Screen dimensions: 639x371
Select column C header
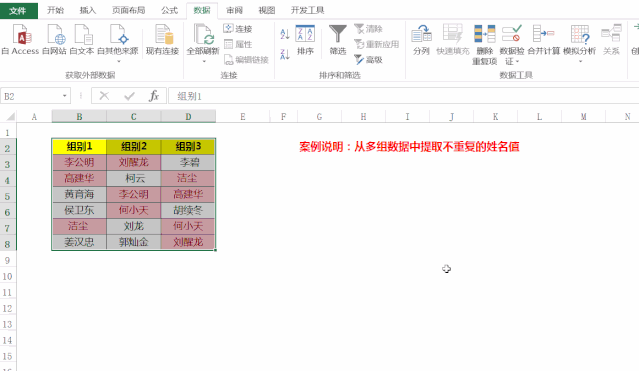click(134, 117)
